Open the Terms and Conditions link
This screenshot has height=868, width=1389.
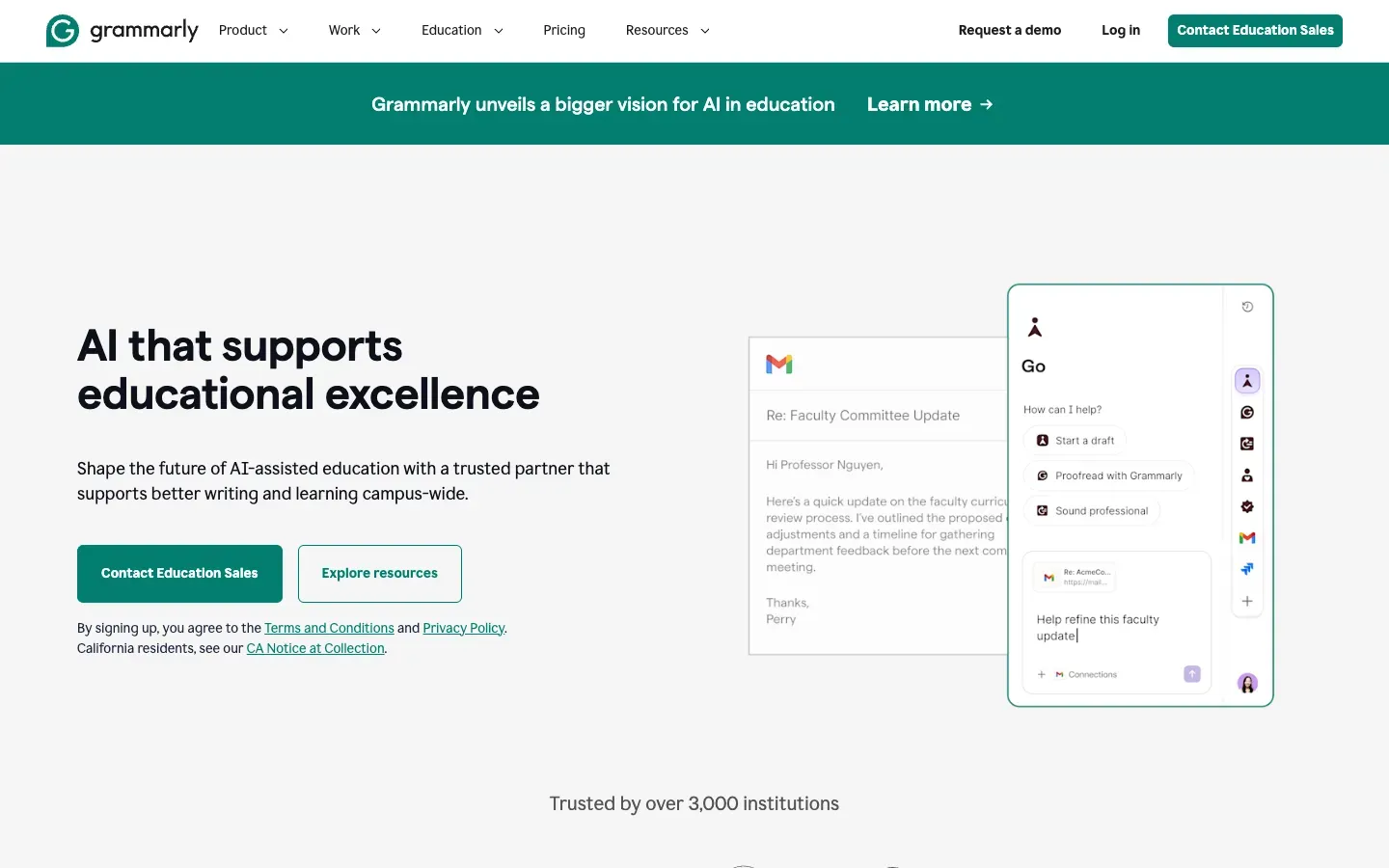click(x=329, y=628)
